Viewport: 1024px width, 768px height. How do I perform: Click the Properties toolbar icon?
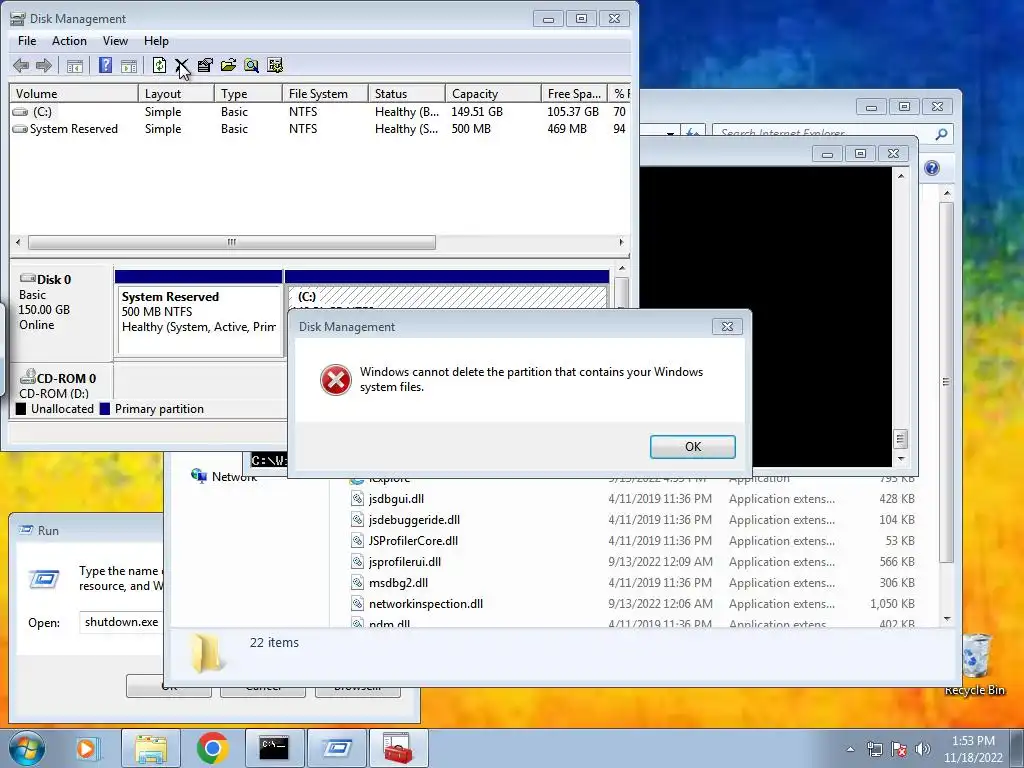(x=205, y=65)
